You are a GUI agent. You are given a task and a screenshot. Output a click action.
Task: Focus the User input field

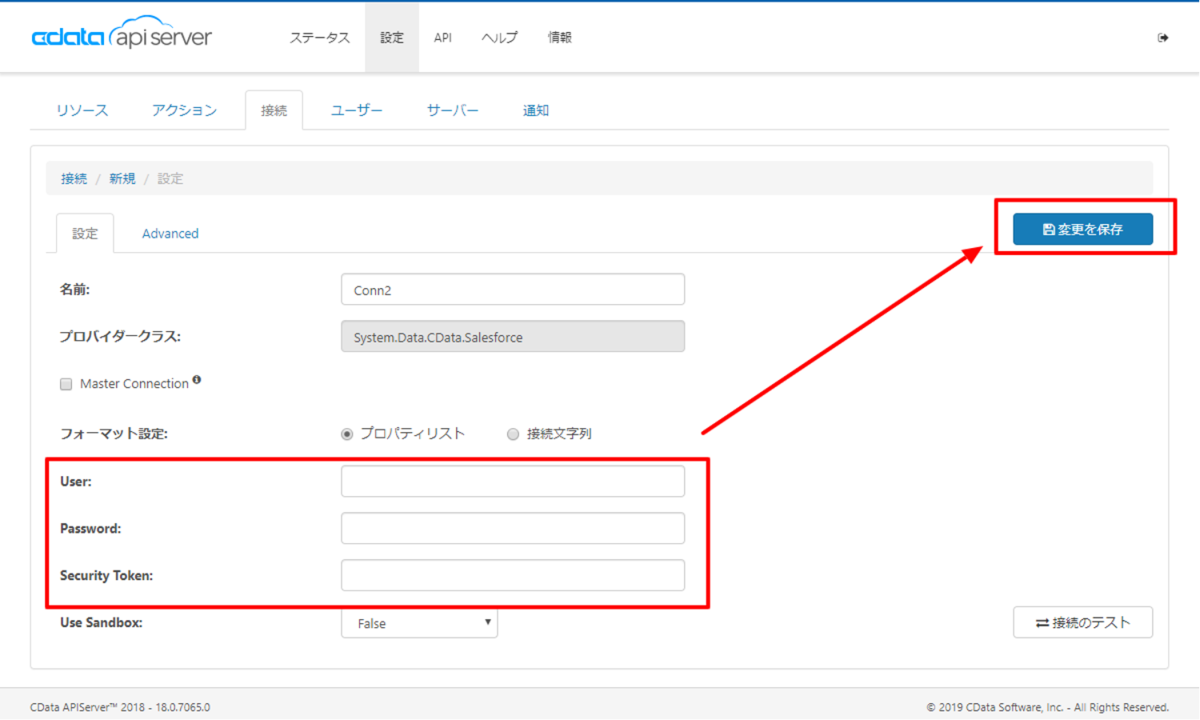tap(513, 481)
